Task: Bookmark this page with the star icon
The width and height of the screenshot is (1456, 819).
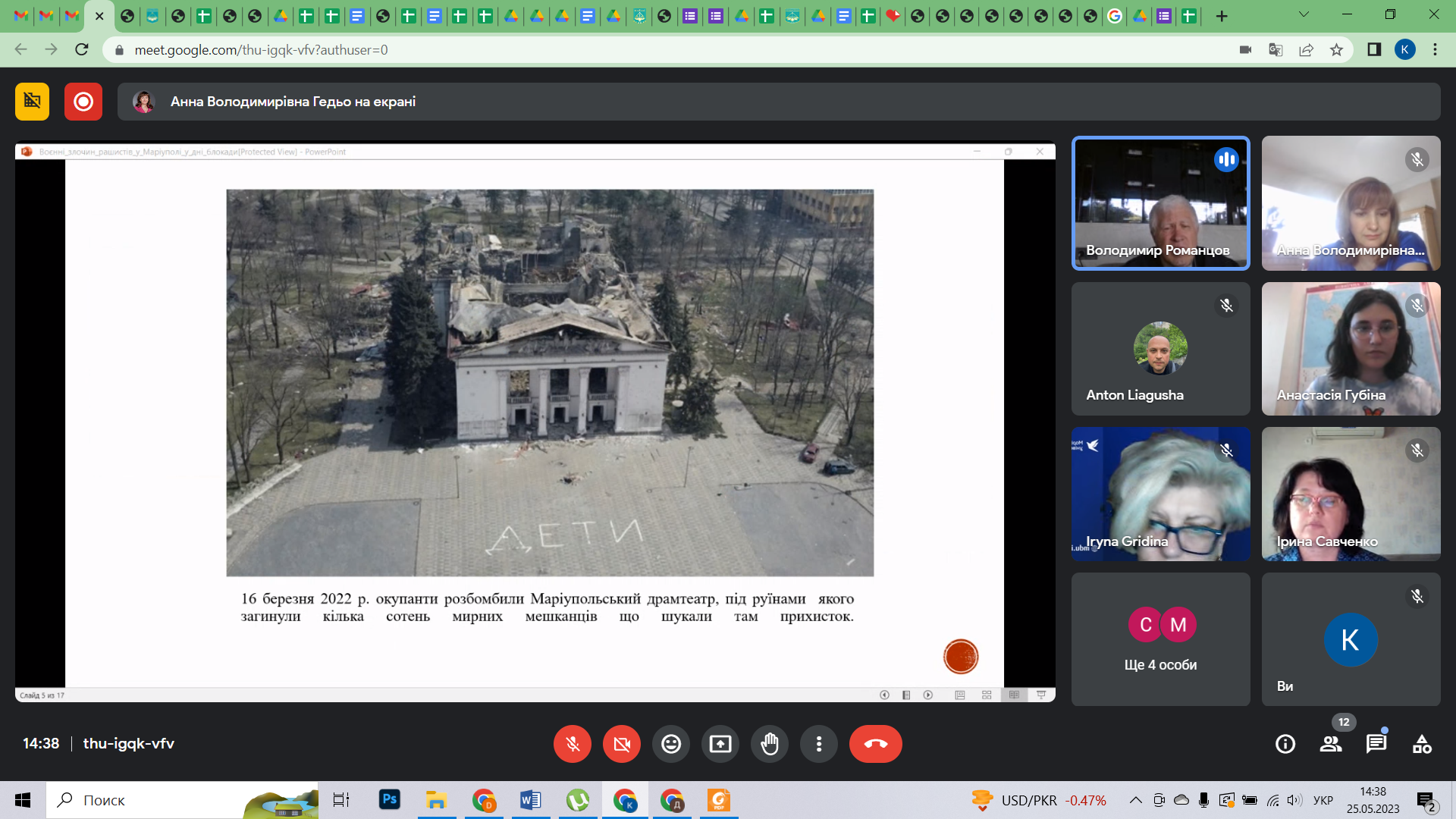Action: point(1336,50)
